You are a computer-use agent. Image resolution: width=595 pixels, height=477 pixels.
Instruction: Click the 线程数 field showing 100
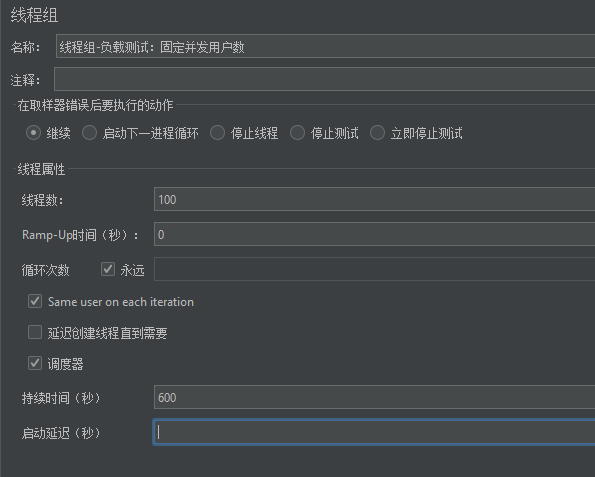375,199
